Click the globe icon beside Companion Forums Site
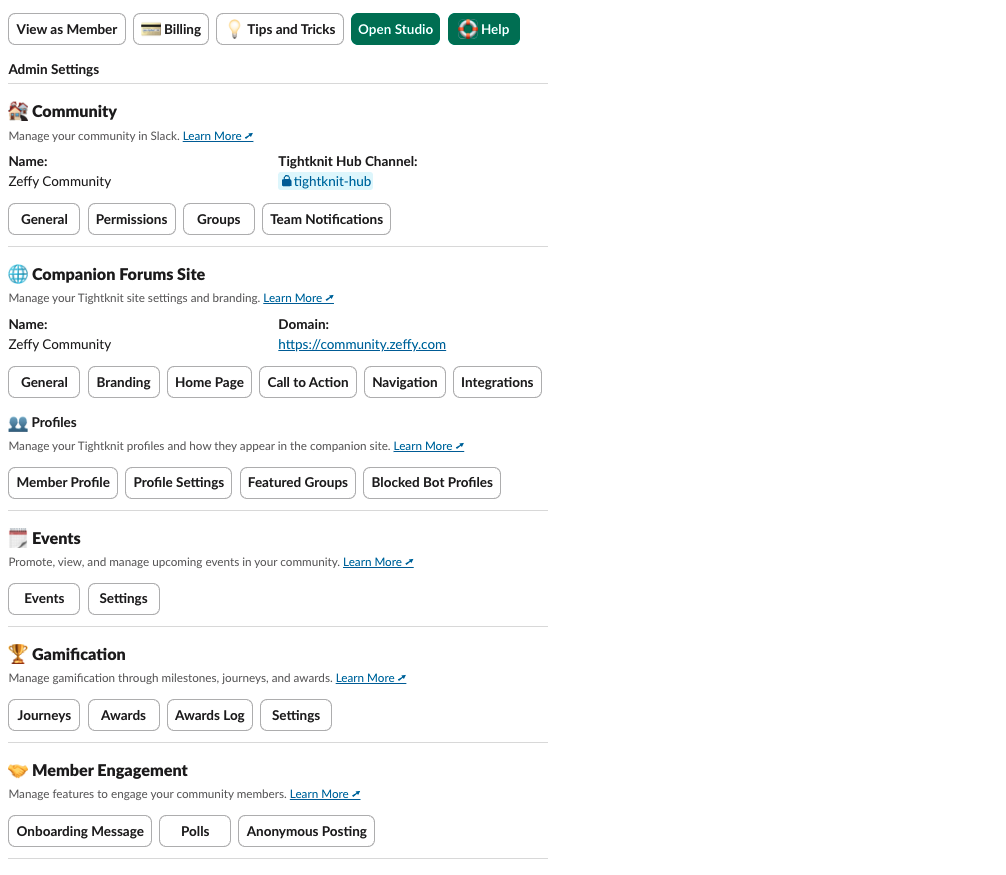 point(17,273)
